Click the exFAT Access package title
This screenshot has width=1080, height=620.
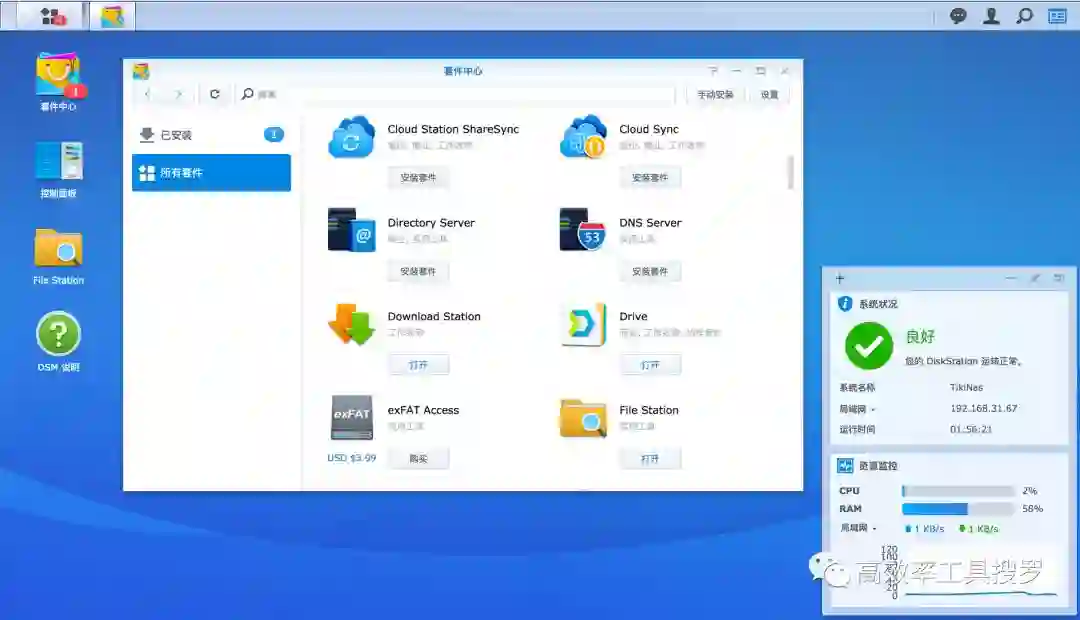click(423, 410)
